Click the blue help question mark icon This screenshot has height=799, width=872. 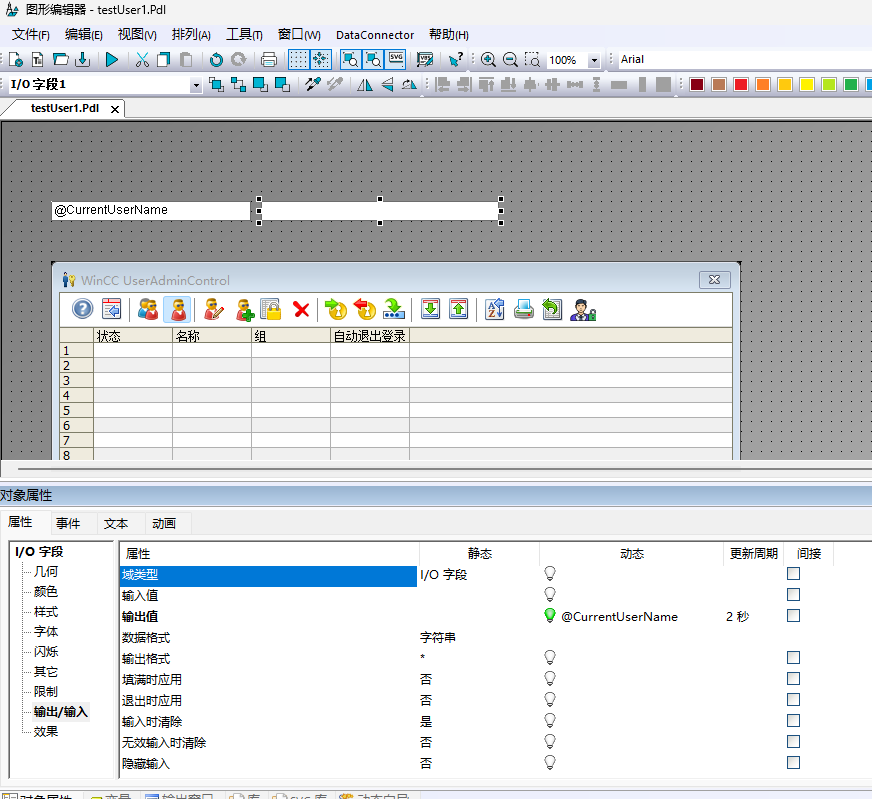(x=82, y=309)
